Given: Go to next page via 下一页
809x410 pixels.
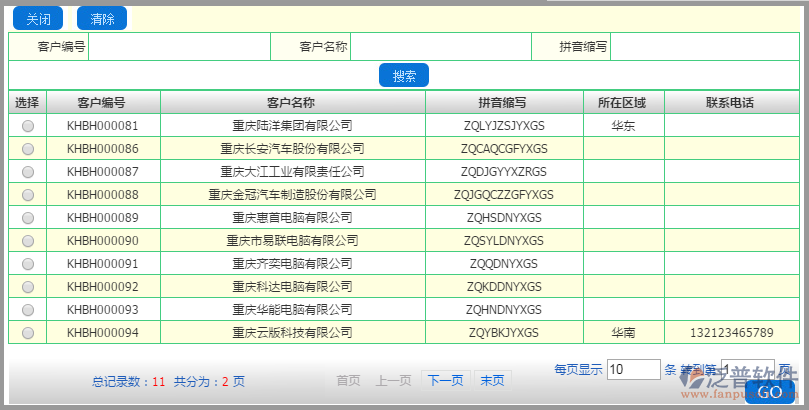Looking at the screenshot, I should (x=445, y=381).
